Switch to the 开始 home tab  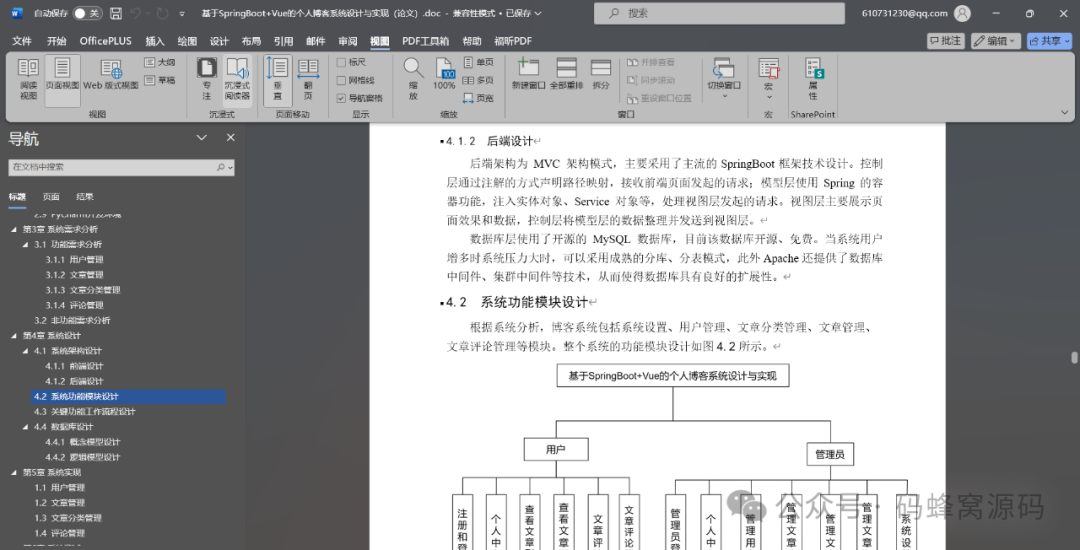point(56,41)
